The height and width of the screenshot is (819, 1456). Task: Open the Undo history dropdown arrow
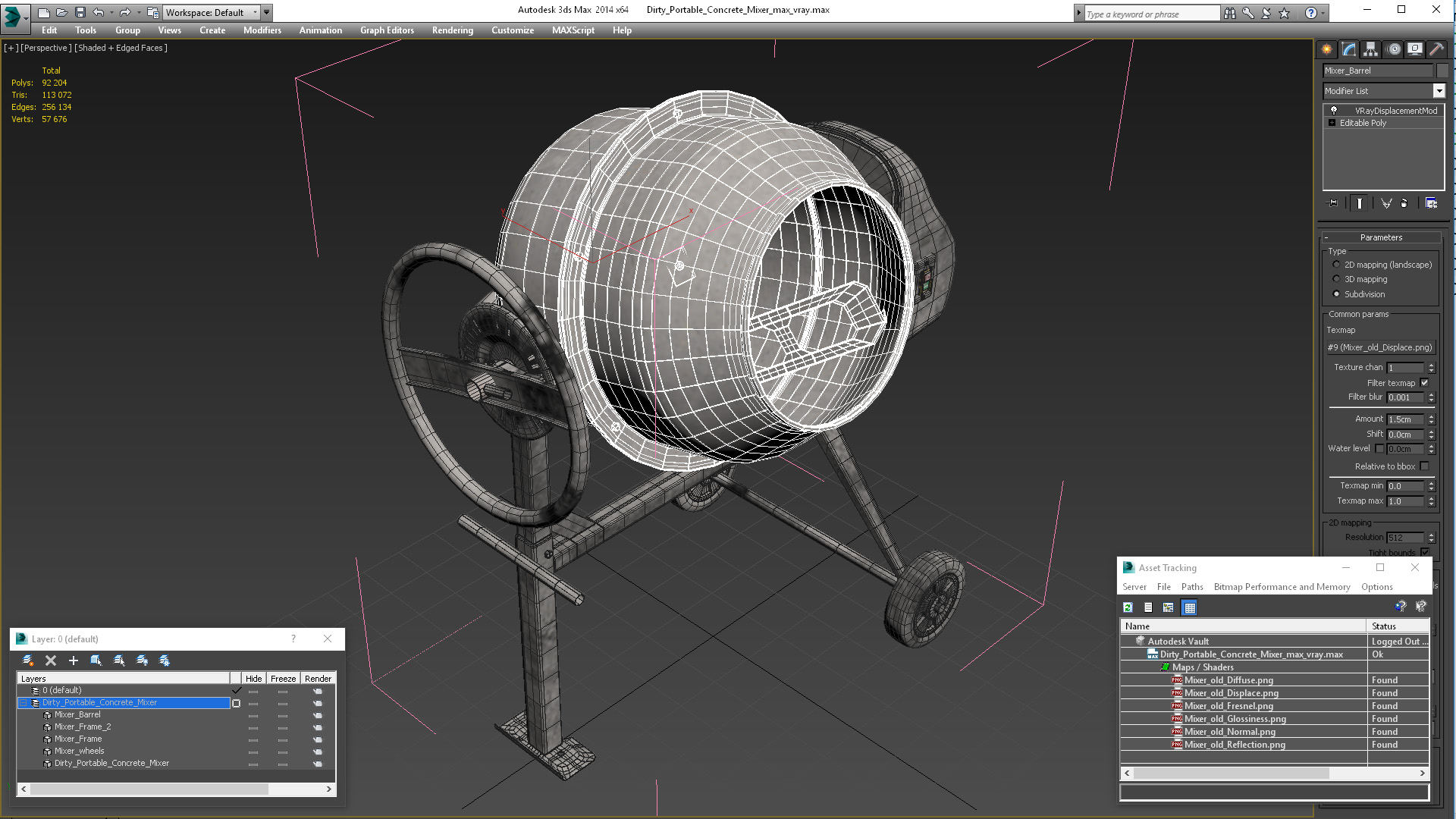click(x=111, y=12)
